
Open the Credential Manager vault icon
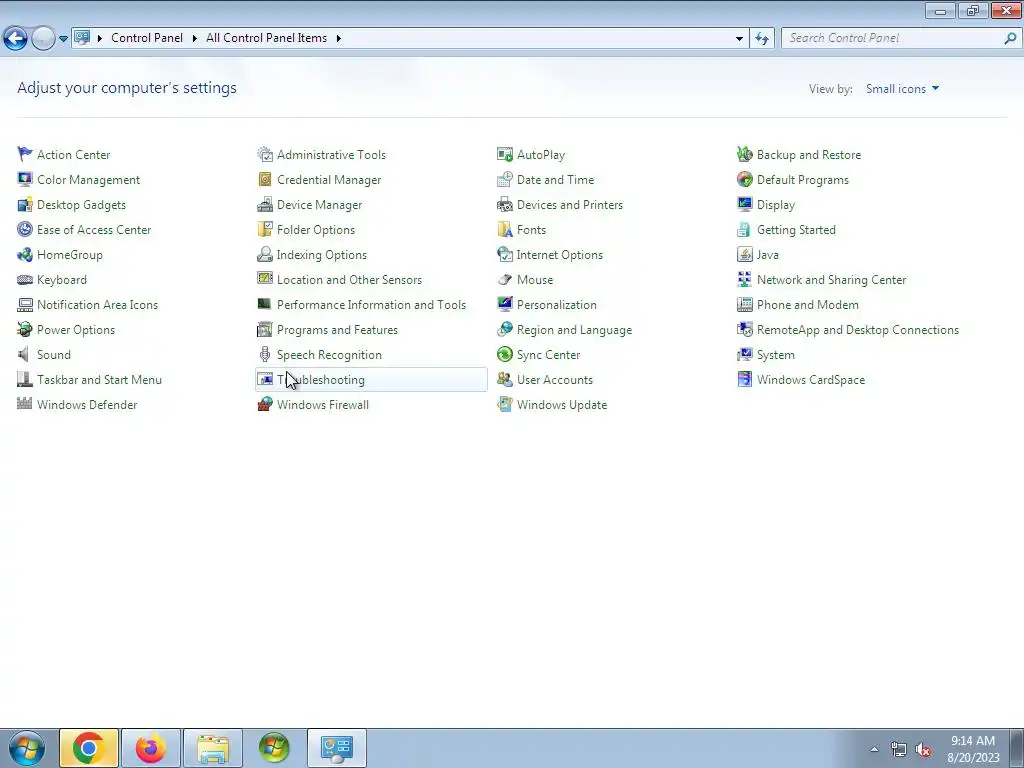point(264,179)
